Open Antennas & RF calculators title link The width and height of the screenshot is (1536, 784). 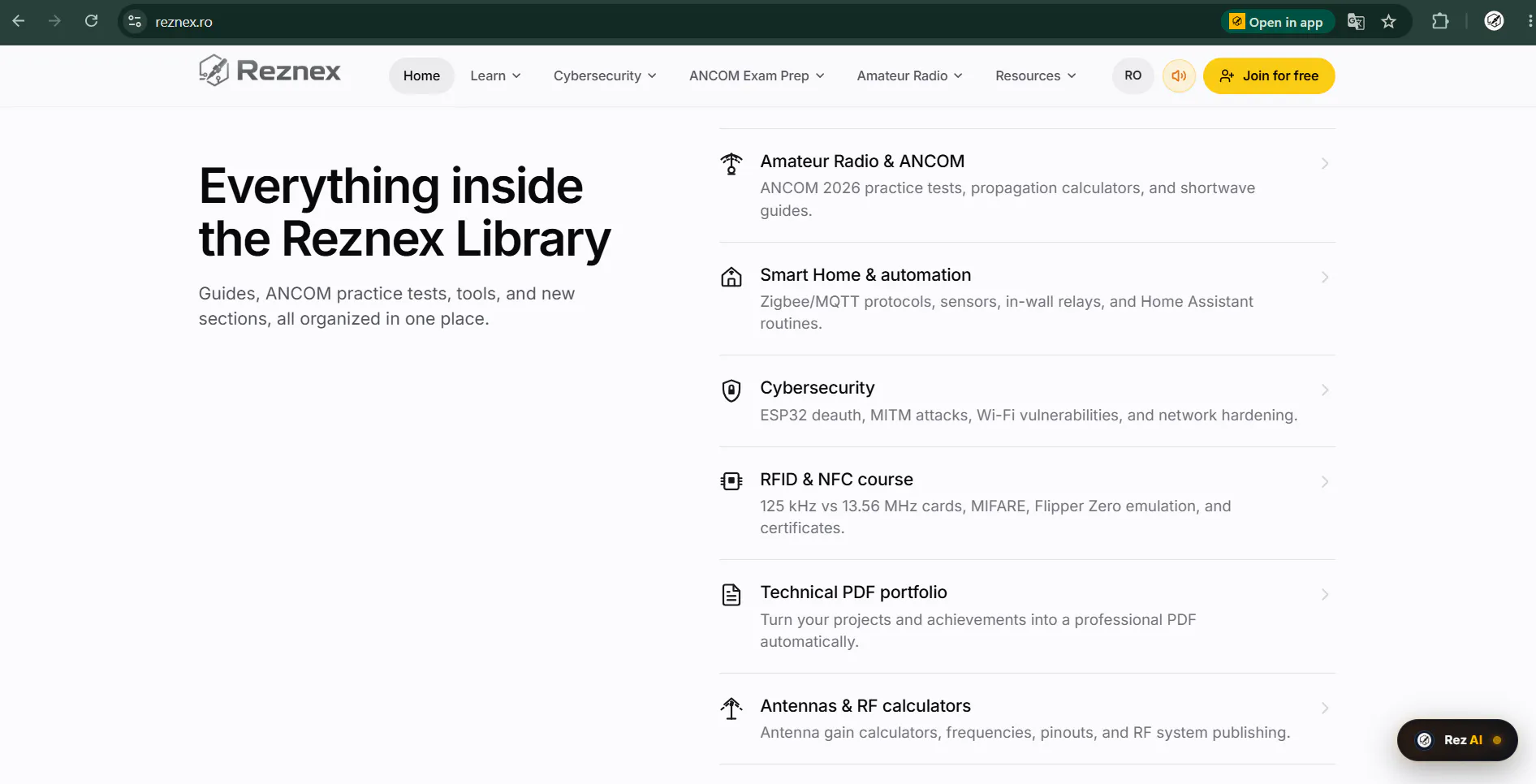[865, 705]
